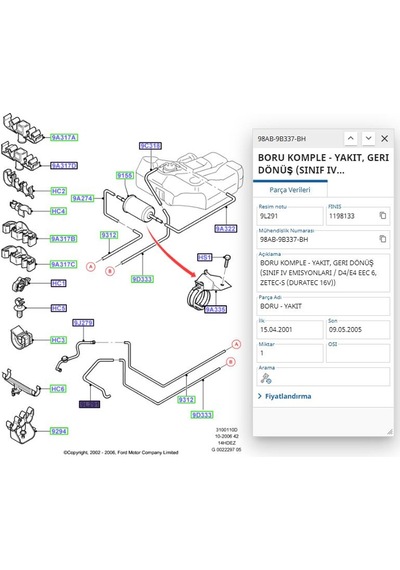Select the 9155 fuel filter label
The image size is (400, 570).
[125, 176]
